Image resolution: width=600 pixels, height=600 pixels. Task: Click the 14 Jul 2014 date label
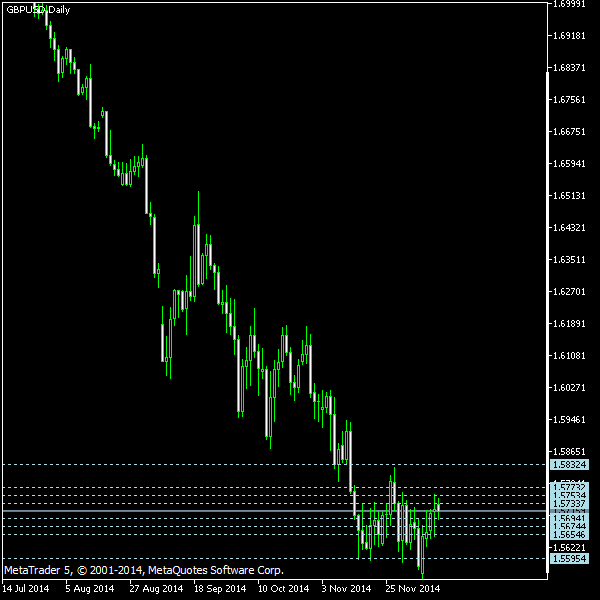26,589
